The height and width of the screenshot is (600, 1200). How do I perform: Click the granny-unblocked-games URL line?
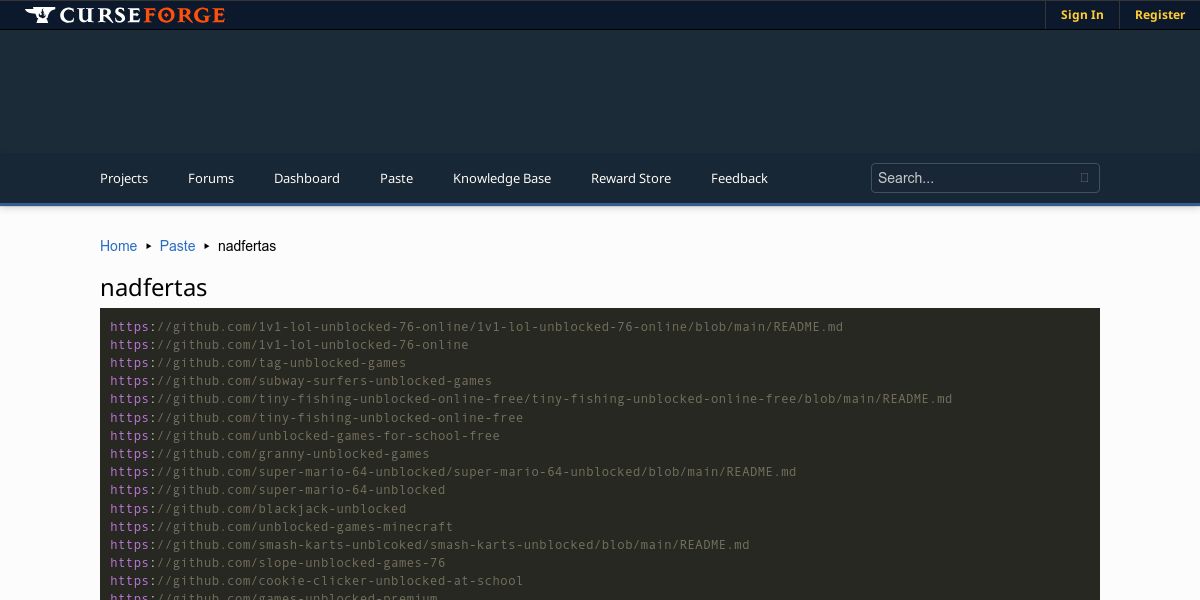click(270, 454)
